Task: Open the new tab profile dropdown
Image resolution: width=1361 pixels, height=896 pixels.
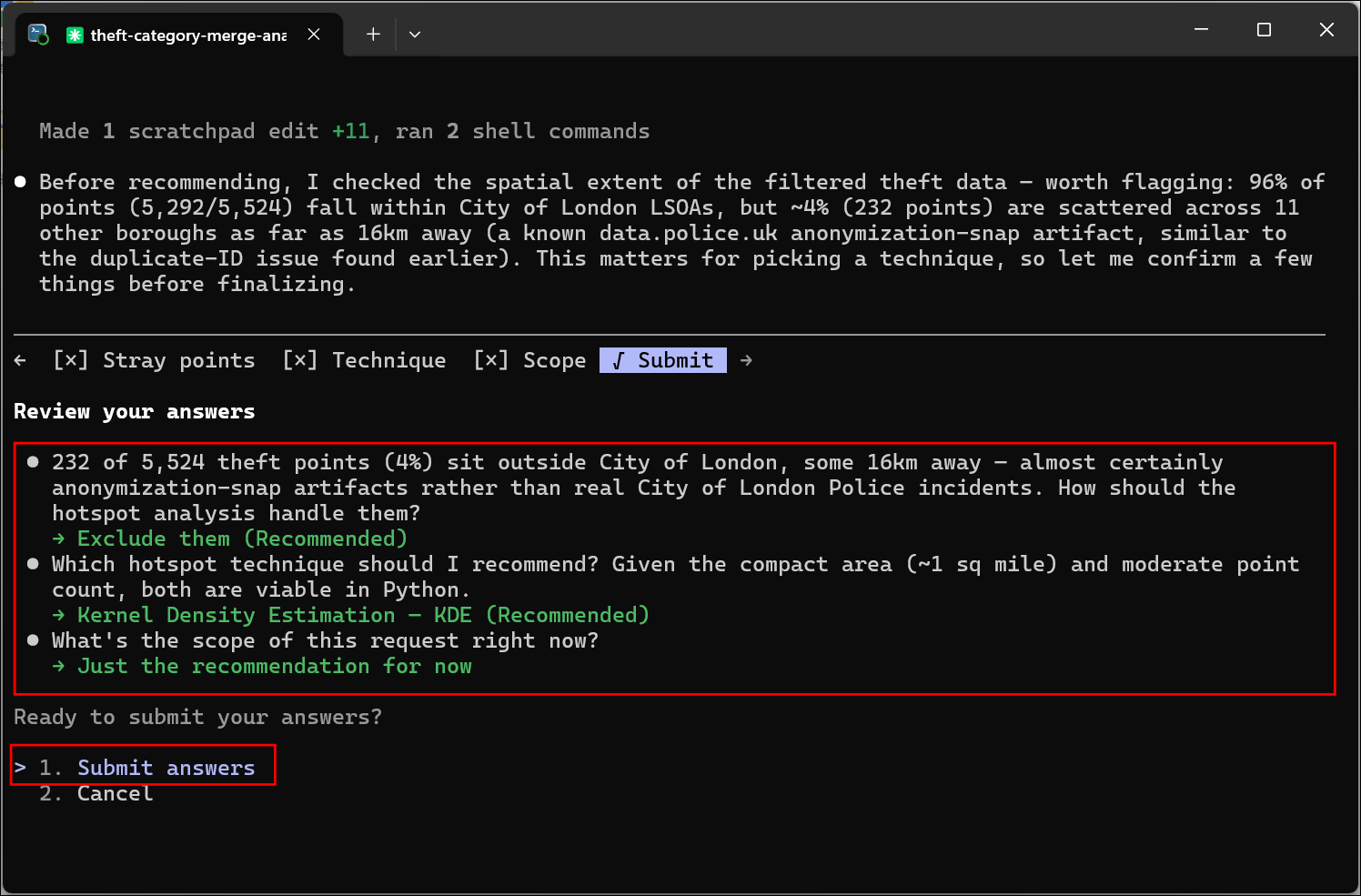Action: coord(415,35)
